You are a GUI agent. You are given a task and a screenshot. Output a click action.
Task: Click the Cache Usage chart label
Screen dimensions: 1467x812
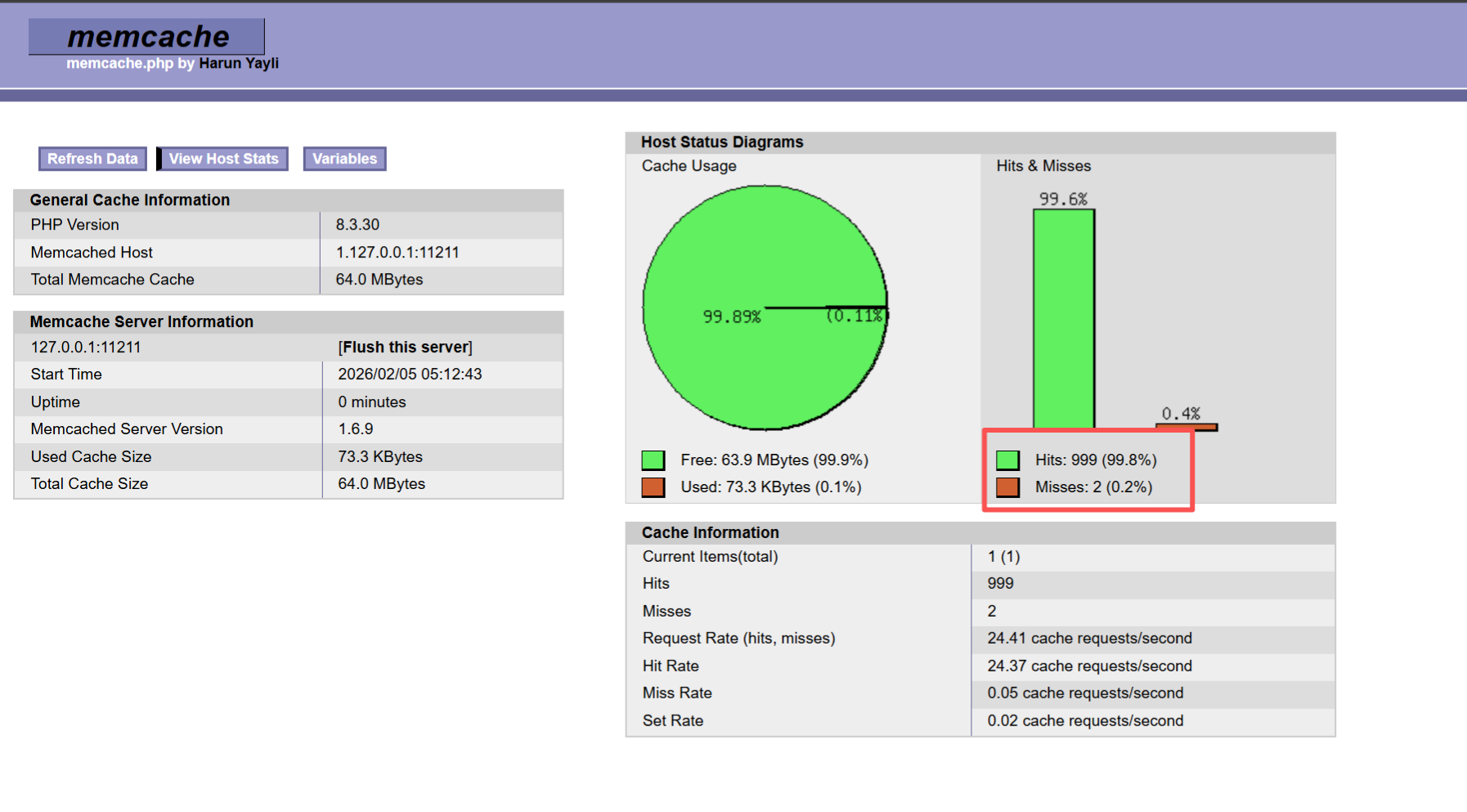689,166
